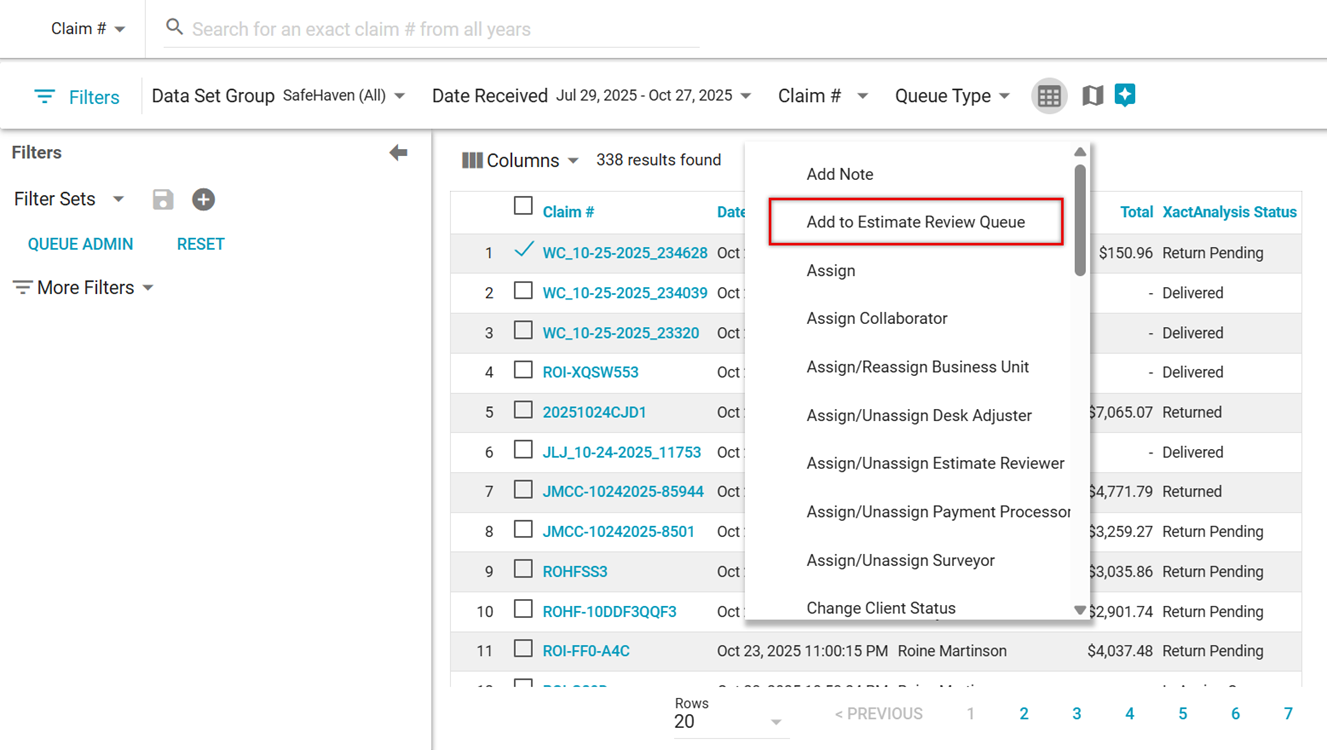The width and height of the screenshot is (1327, 750).
Task: Click the context menu scrollbar thumb
Action: point(1080,218)
